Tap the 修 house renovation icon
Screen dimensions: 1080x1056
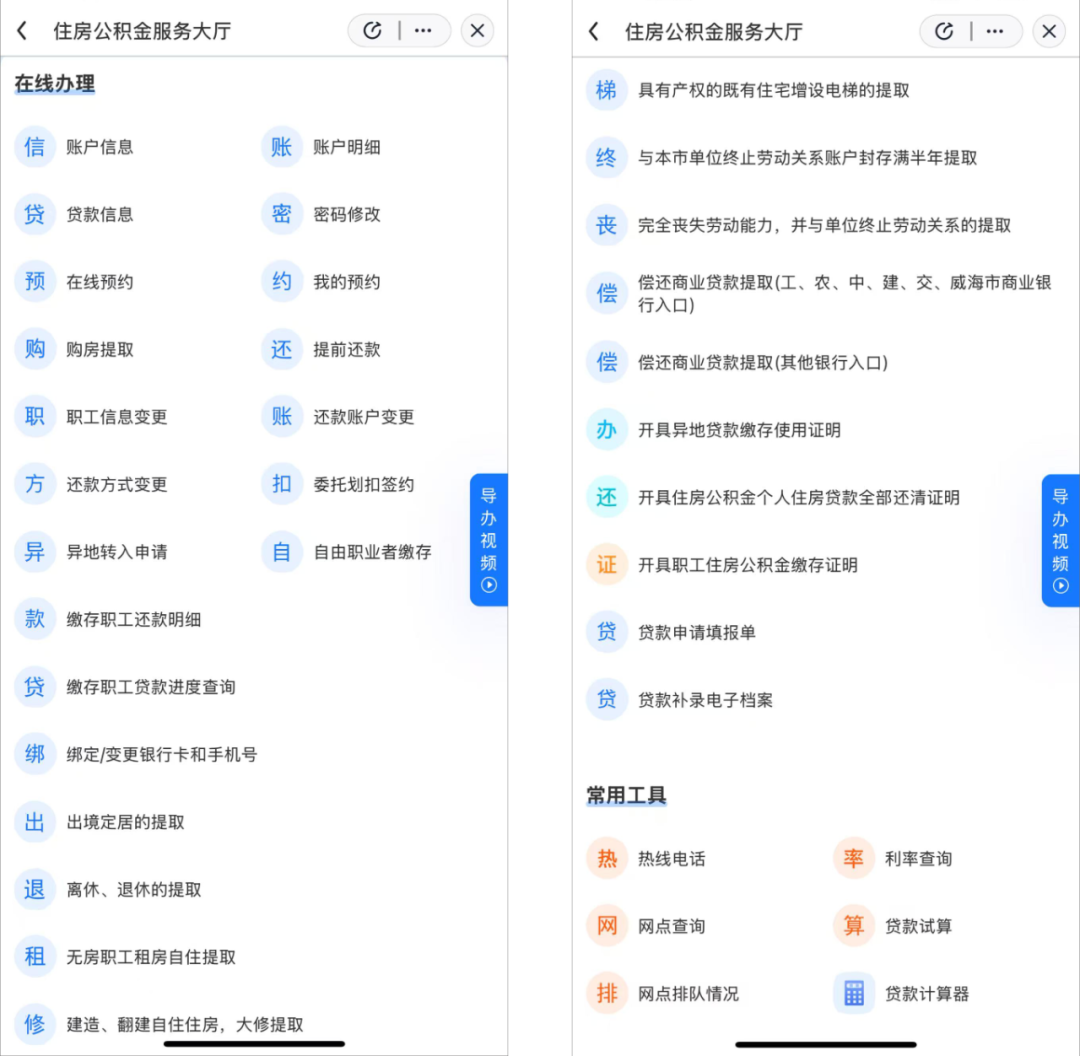point(34,1024)
